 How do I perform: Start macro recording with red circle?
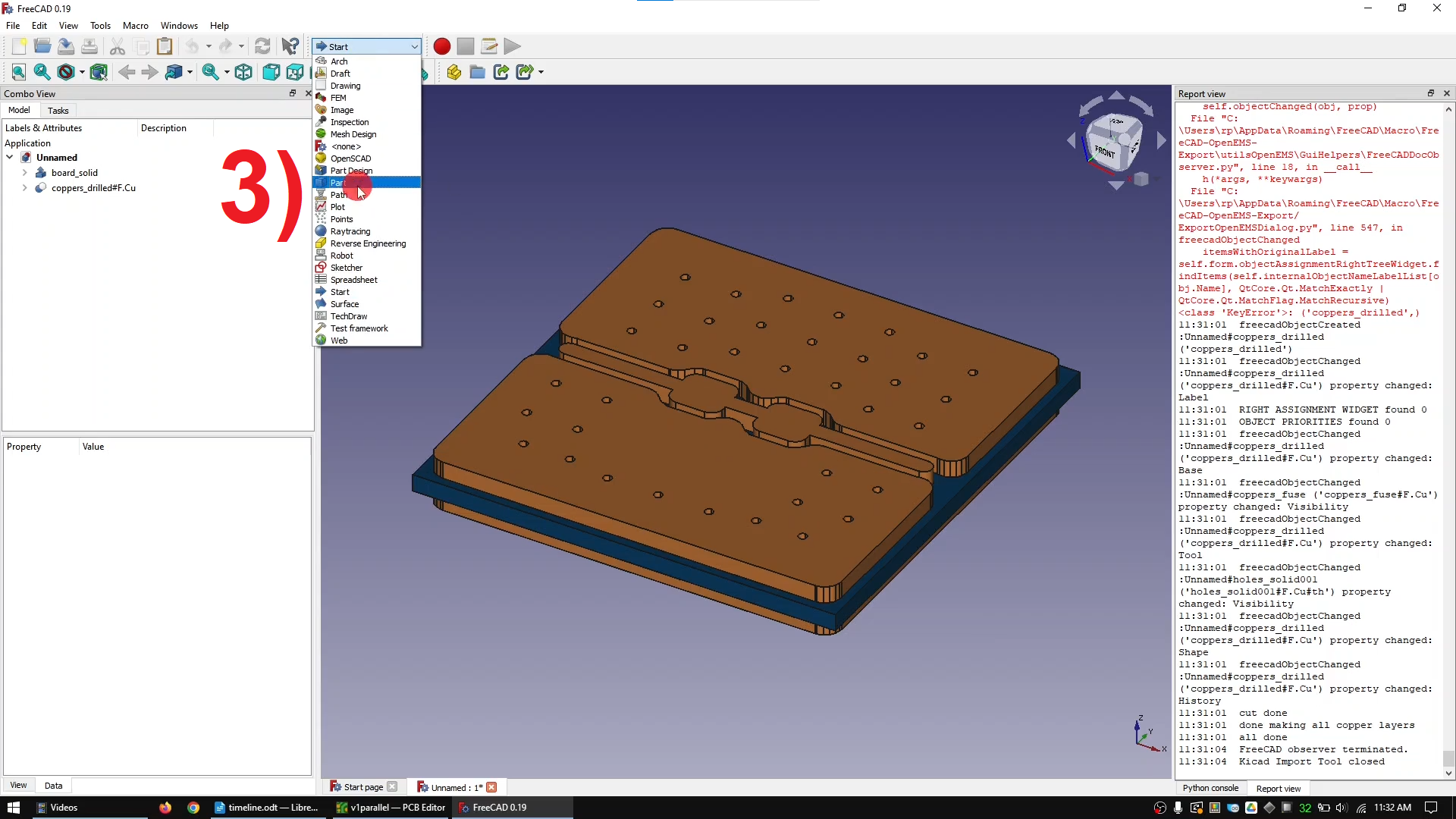(x=442, y=46)
